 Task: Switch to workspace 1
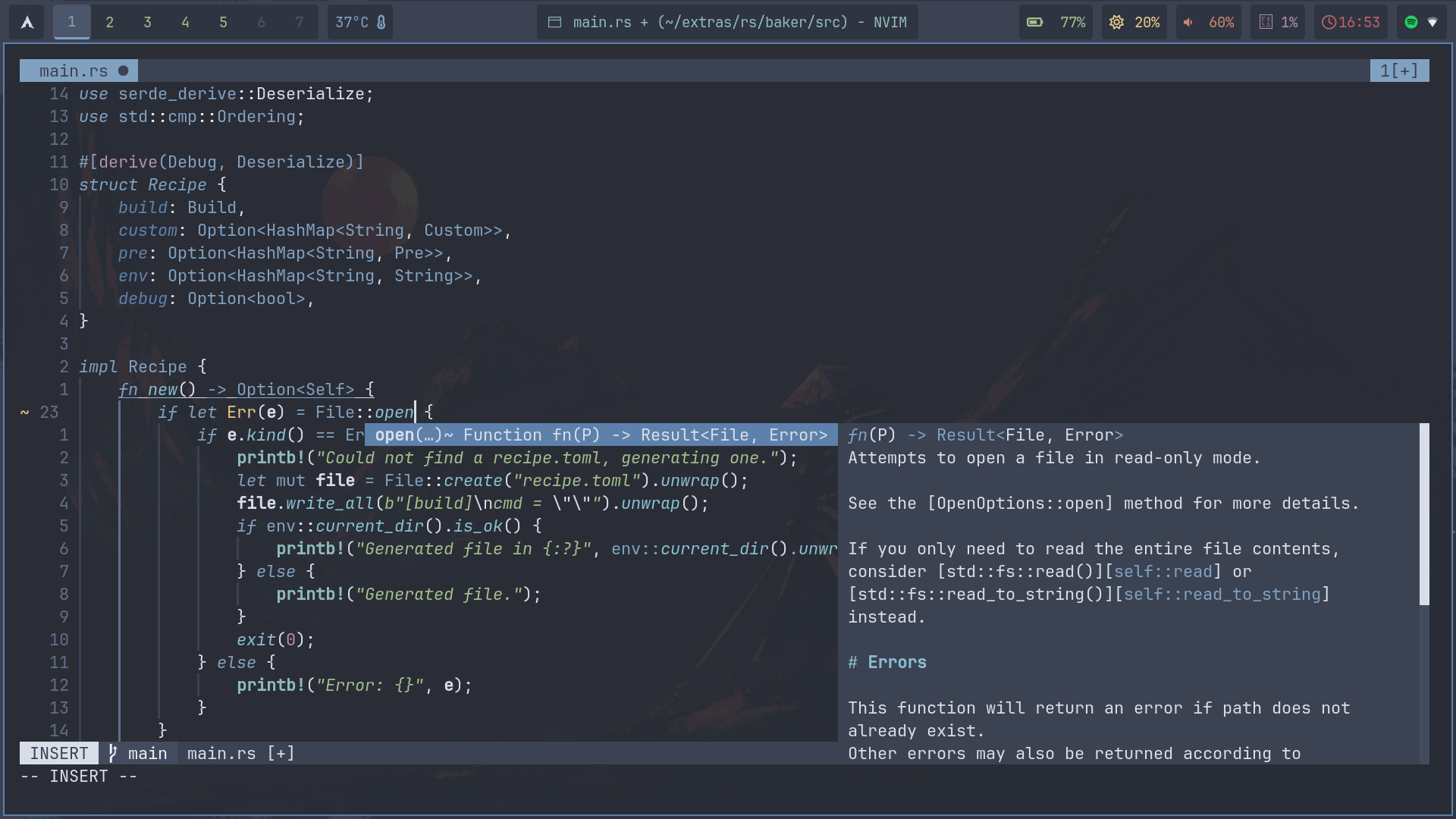(72, 22)
